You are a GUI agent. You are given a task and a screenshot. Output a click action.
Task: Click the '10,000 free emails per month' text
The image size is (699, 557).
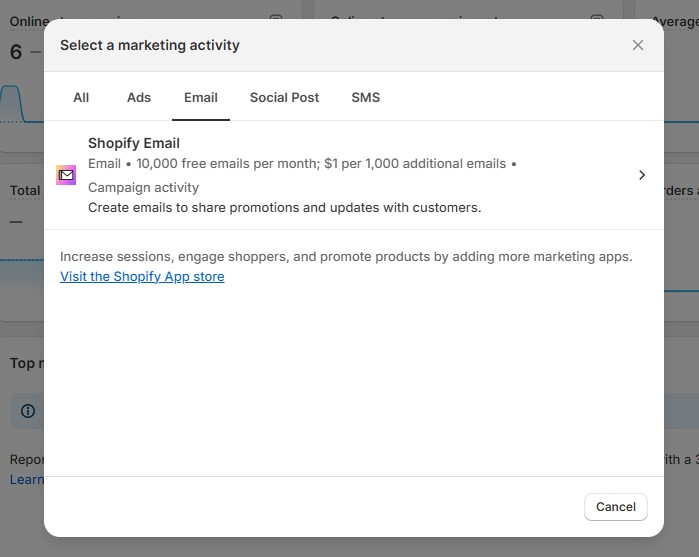point(225,163)
